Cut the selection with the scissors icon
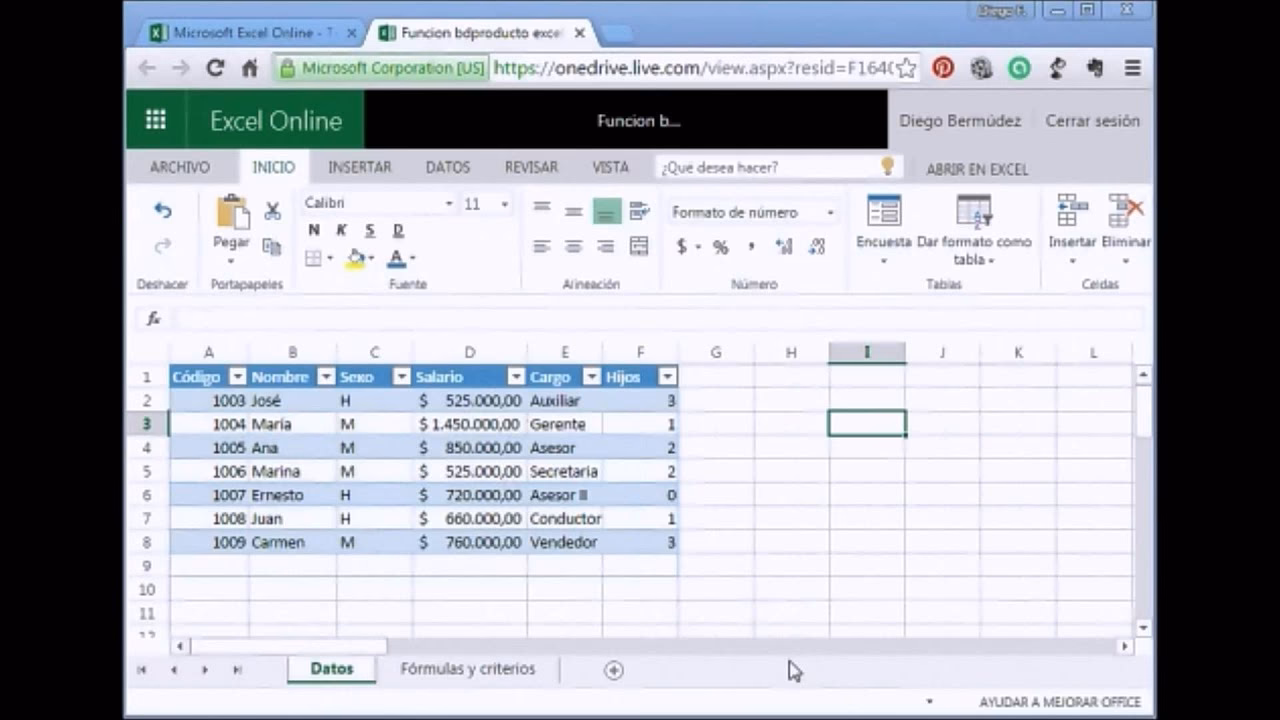This screenshot has height=720, width=1280. [272, 211]
